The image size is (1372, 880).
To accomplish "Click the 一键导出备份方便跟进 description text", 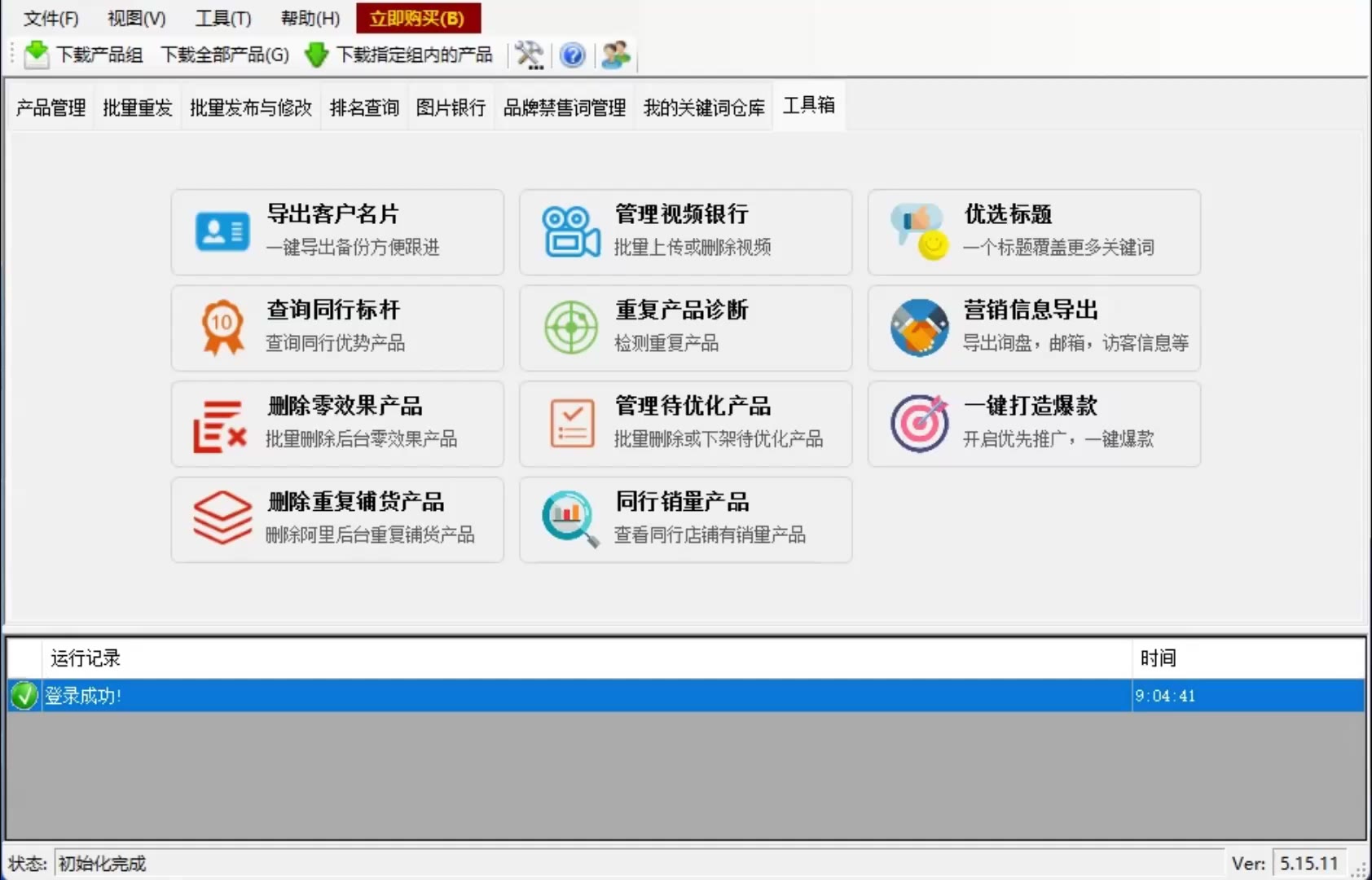I will pos(353,247).
